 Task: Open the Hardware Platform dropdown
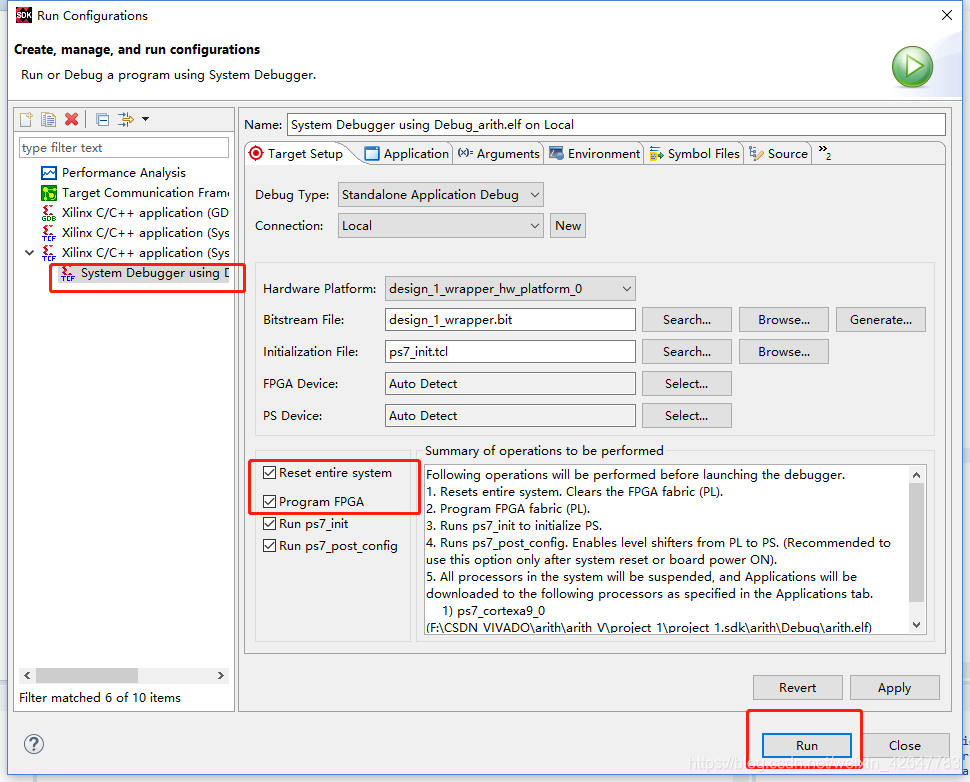pyautogui.click(x=510, y=289)
